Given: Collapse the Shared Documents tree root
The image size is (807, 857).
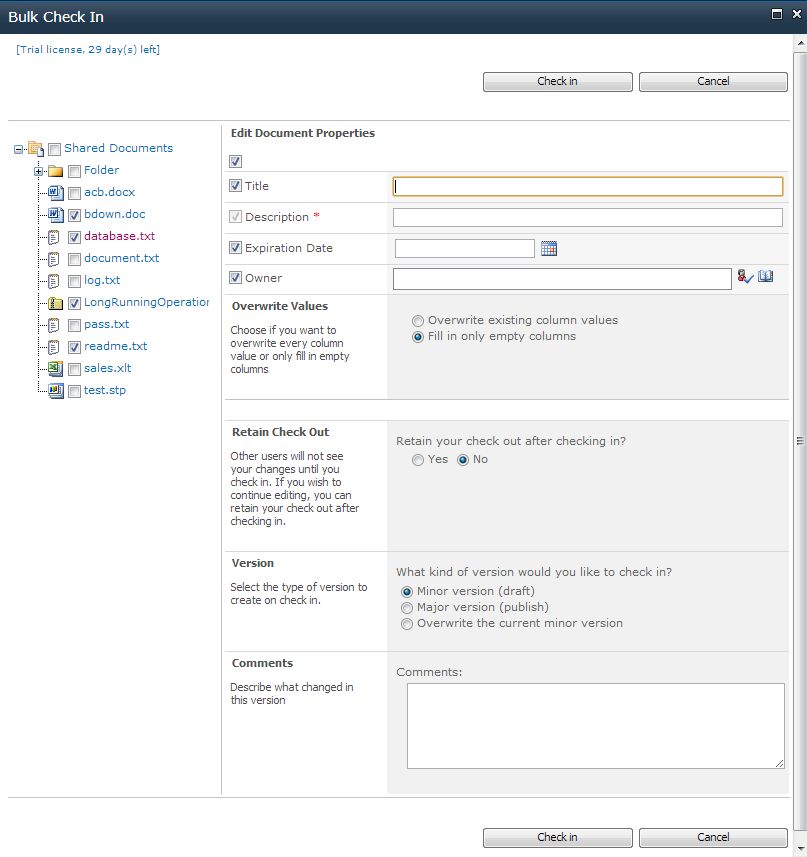Looking at the screenshot, I should [19, 149].
